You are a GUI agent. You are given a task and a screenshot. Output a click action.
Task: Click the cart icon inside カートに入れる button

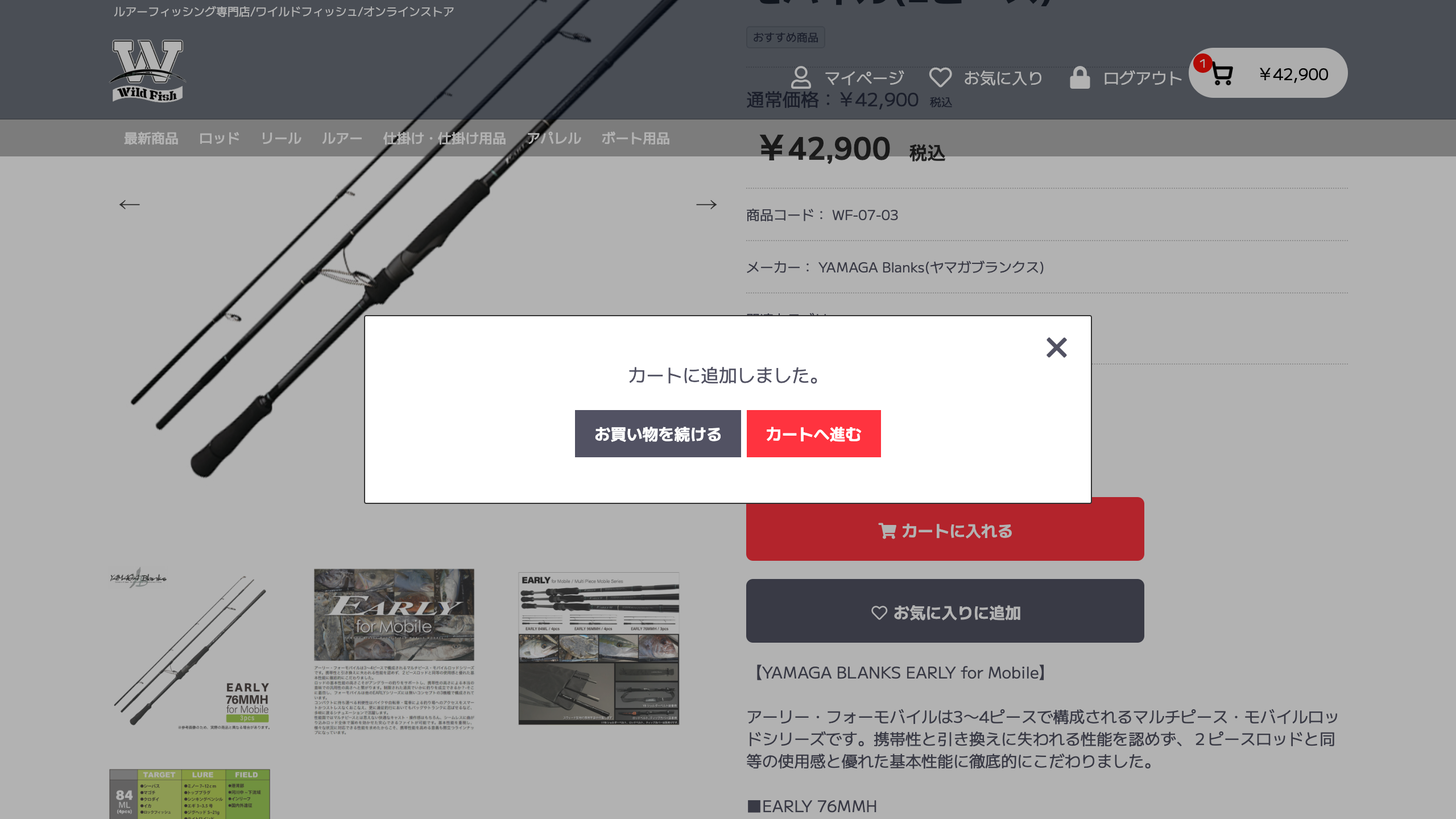(x=887, y=530)
